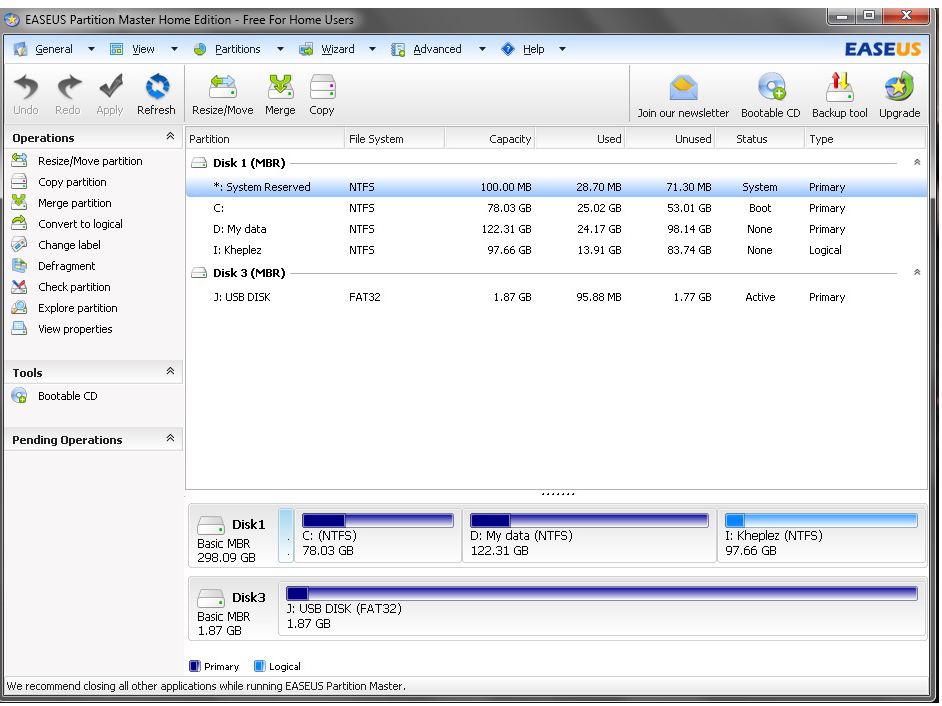Collapse the Operations panel
This screenshot has height=706, width=942.
pos(171,136)
